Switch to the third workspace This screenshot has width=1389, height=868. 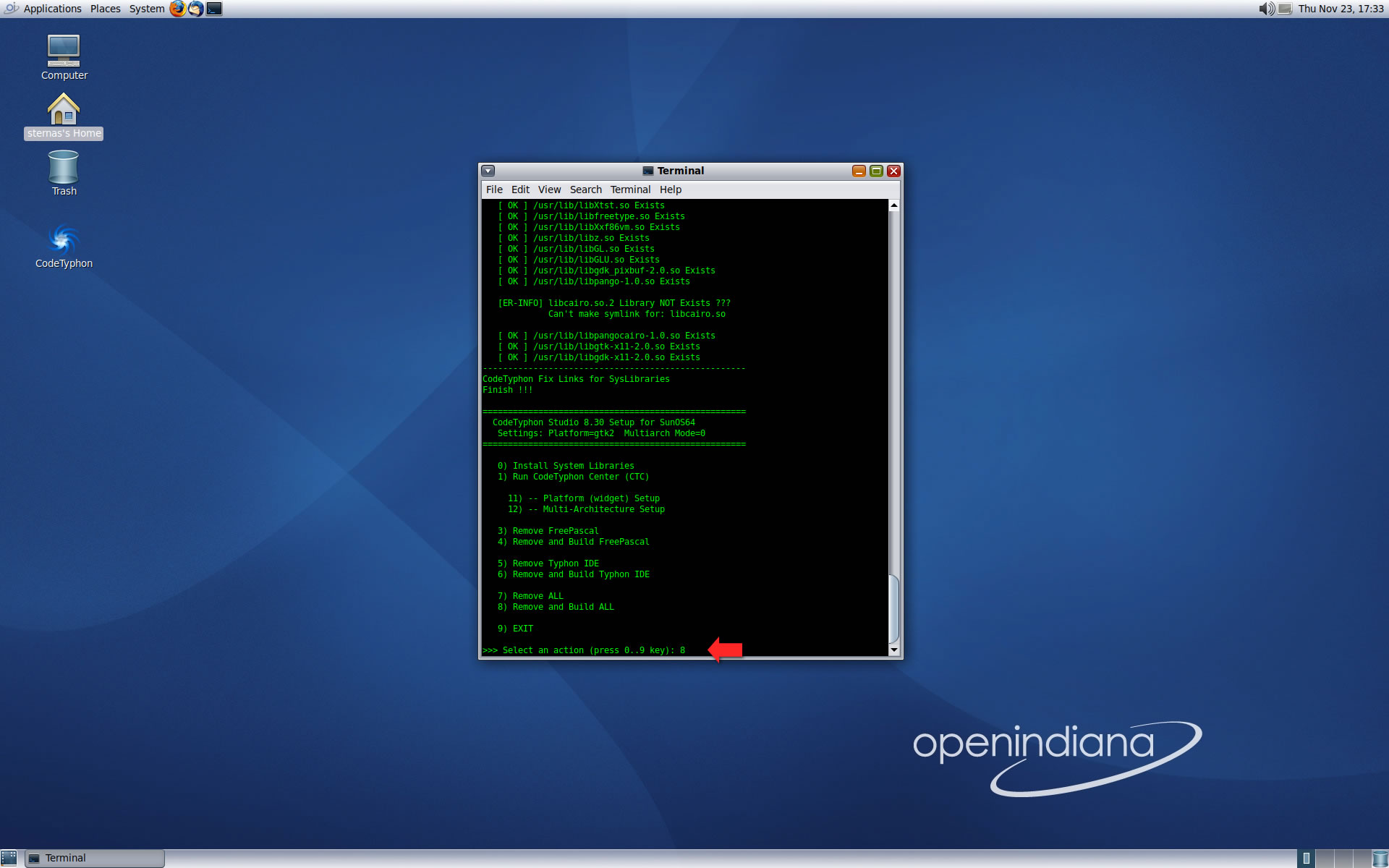tap(1344, 859)
